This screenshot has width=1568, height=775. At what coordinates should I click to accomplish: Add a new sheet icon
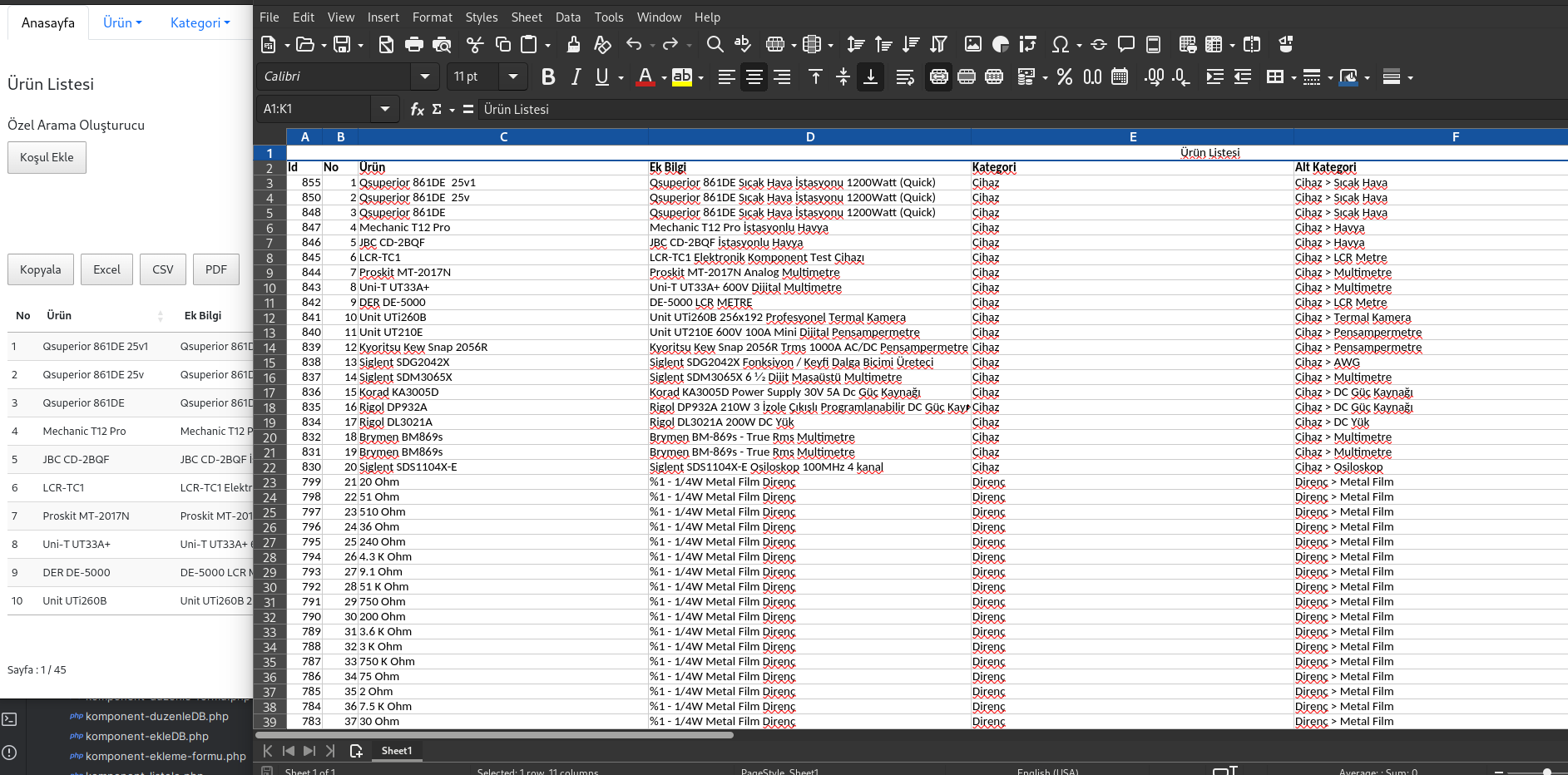point(356,751)
